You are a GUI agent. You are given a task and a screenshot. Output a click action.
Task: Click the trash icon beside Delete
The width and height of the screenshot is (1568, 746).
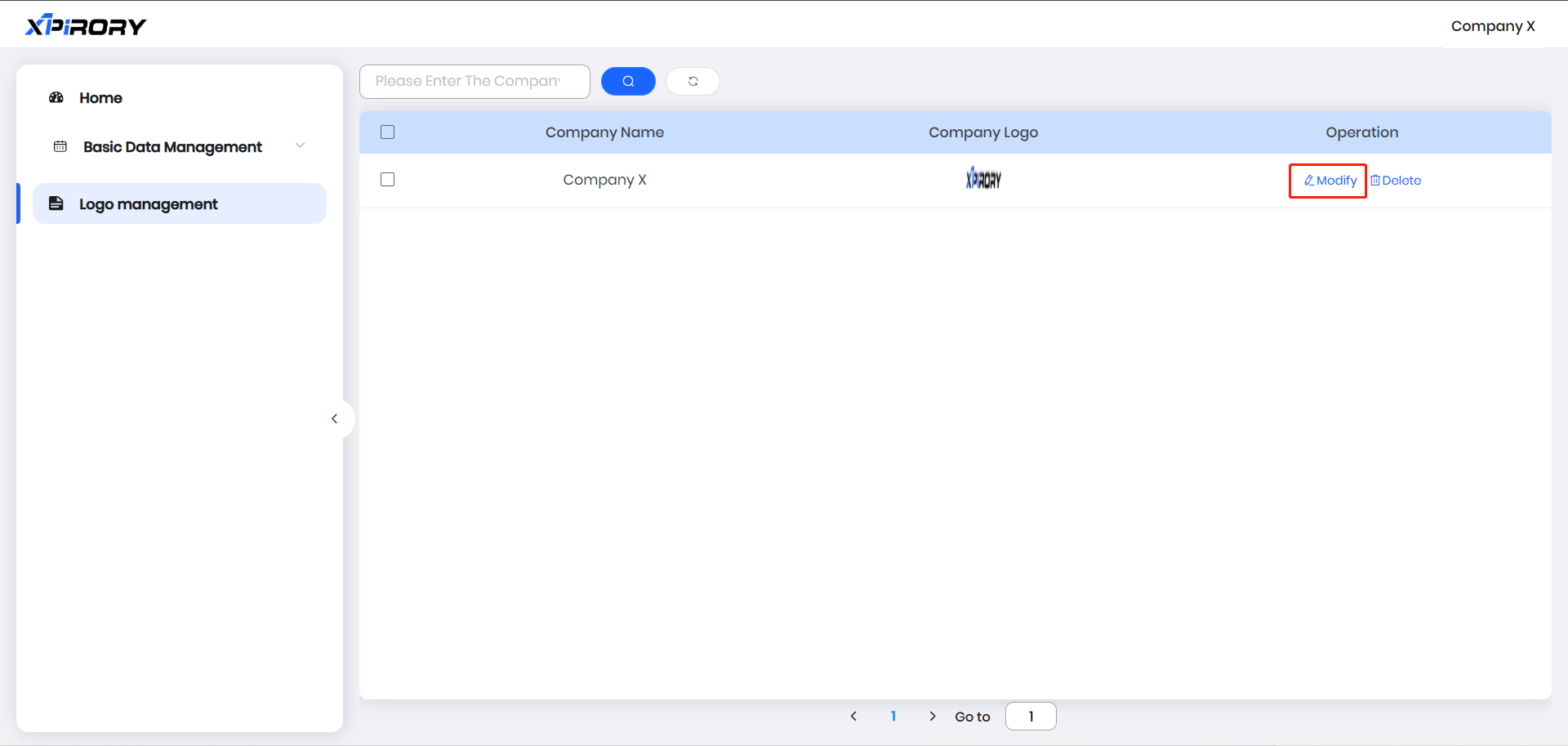1375,181
